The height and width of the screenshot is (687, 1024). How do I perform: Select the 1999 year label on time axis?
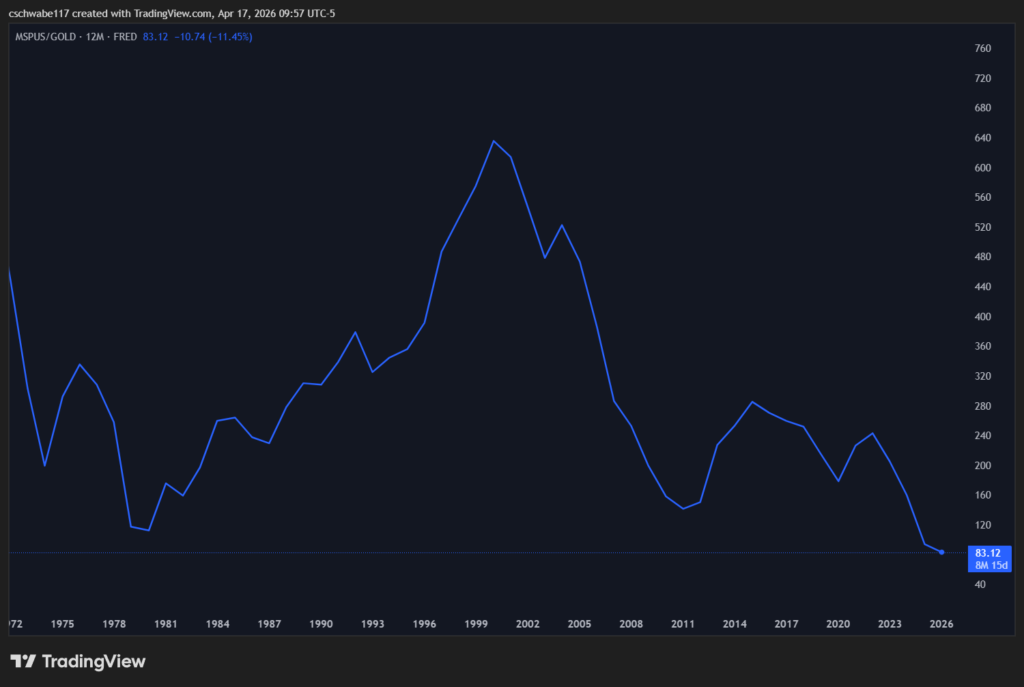coord(475,623)
